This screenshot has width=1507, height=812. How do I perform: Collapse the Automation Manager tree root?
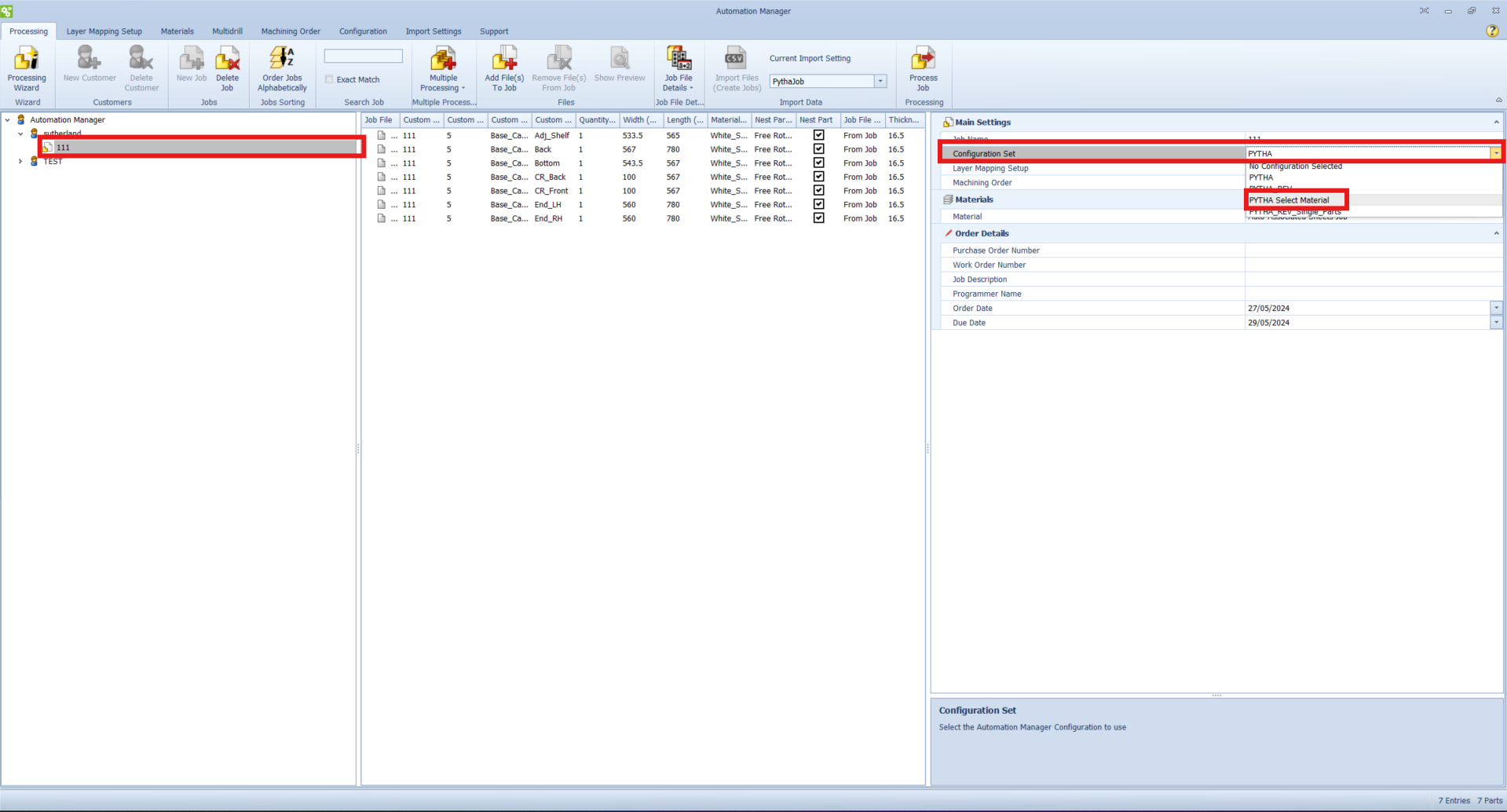(x=8, y=119)
